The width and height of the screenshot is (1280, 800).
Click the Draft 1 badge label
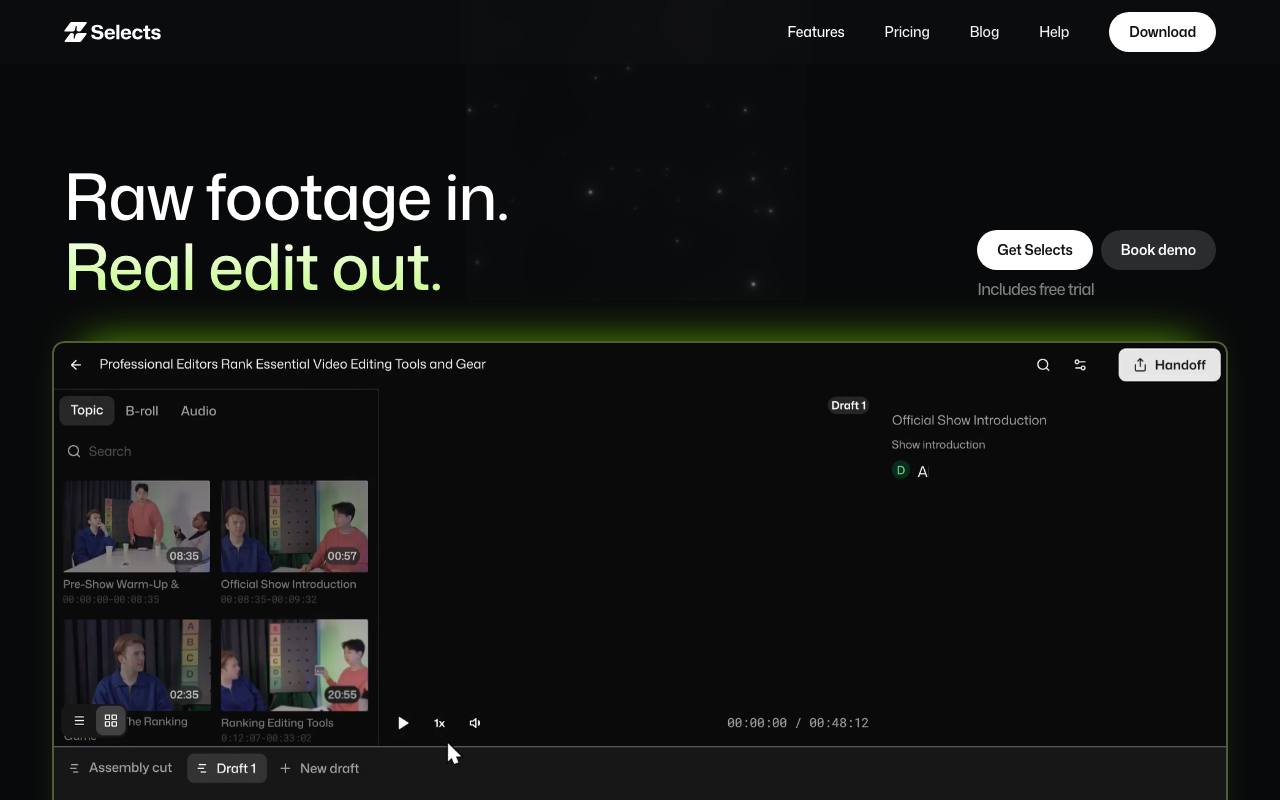click(848, 405)
